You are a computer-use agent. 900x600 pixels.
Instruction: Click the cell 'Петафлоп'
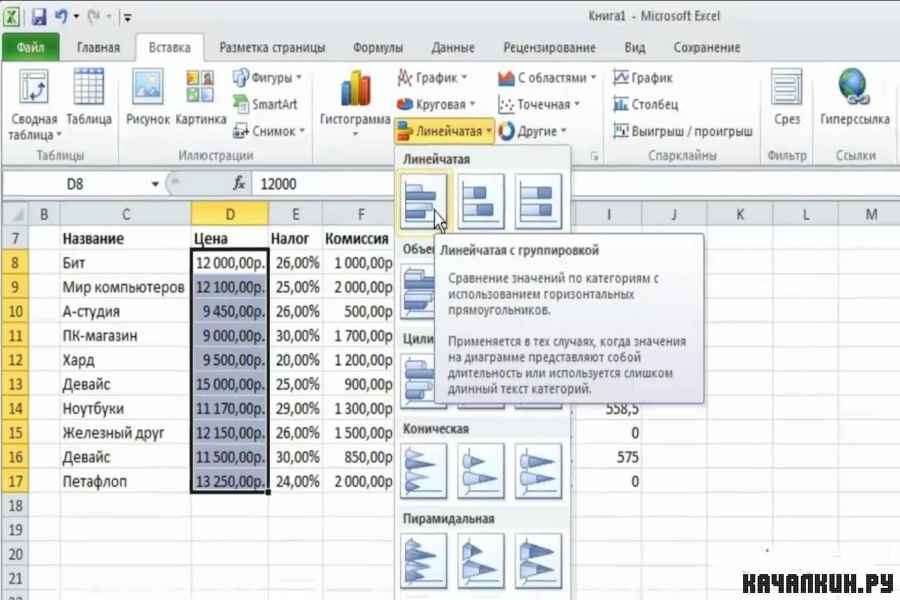(125, 481)
